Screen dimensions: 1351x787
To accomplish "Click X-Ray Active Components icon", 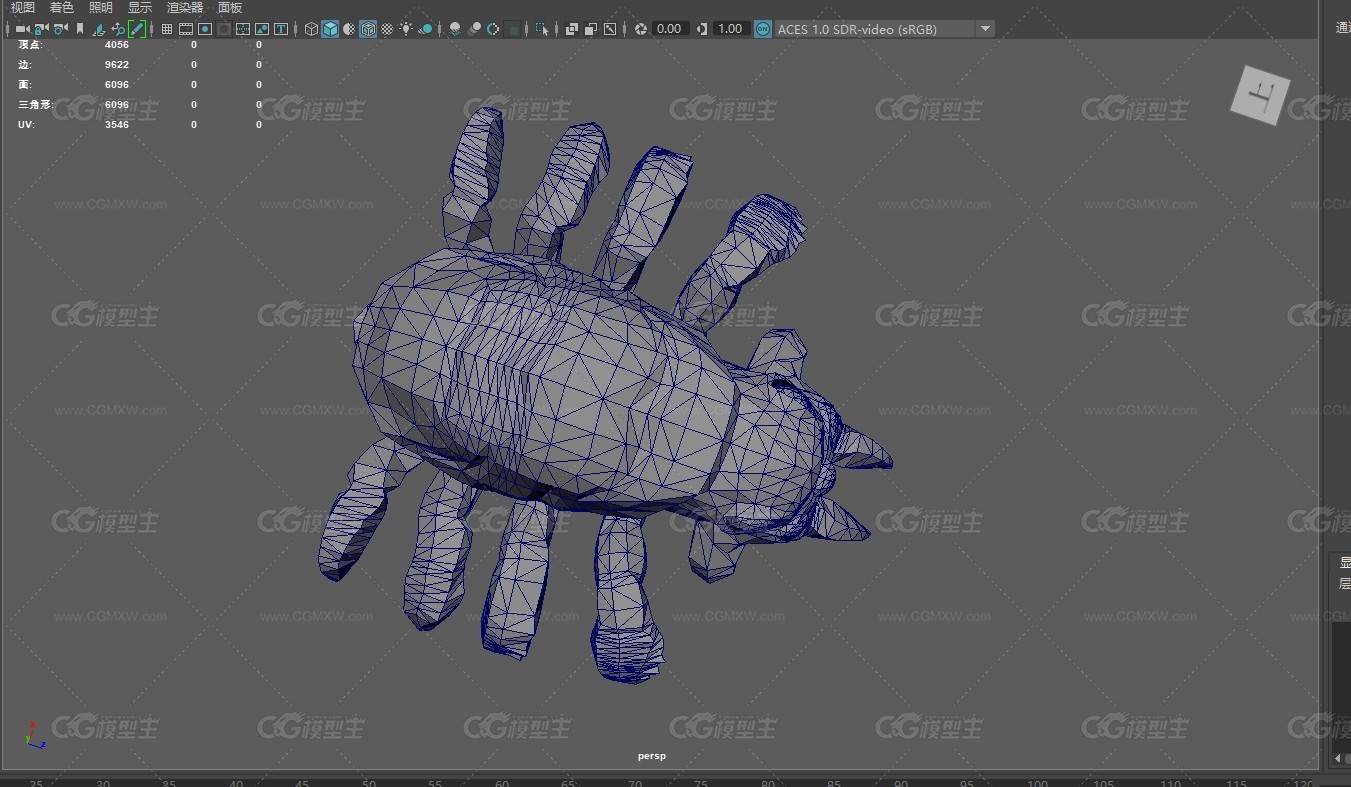I will 591,29.
